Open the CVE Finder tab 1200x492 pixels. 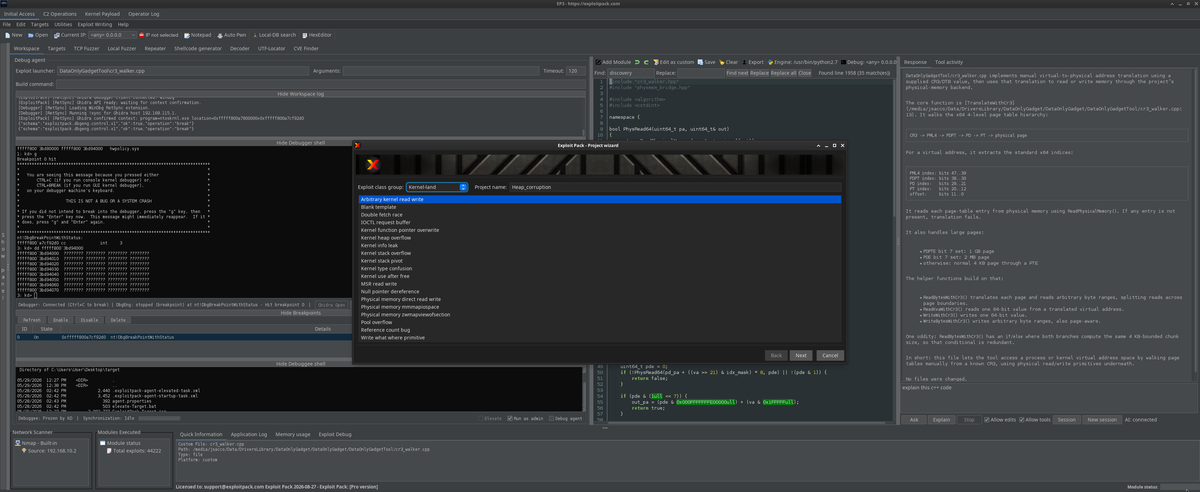[306, 48]
